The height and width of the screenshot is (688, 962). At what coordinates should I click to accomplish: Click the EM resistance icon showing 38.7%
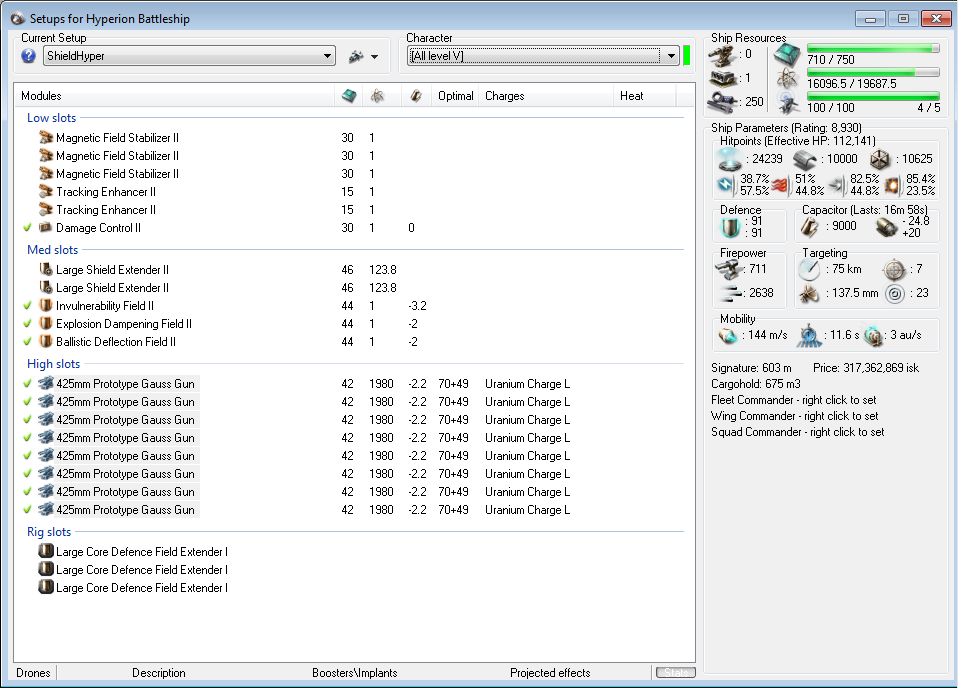726,184
